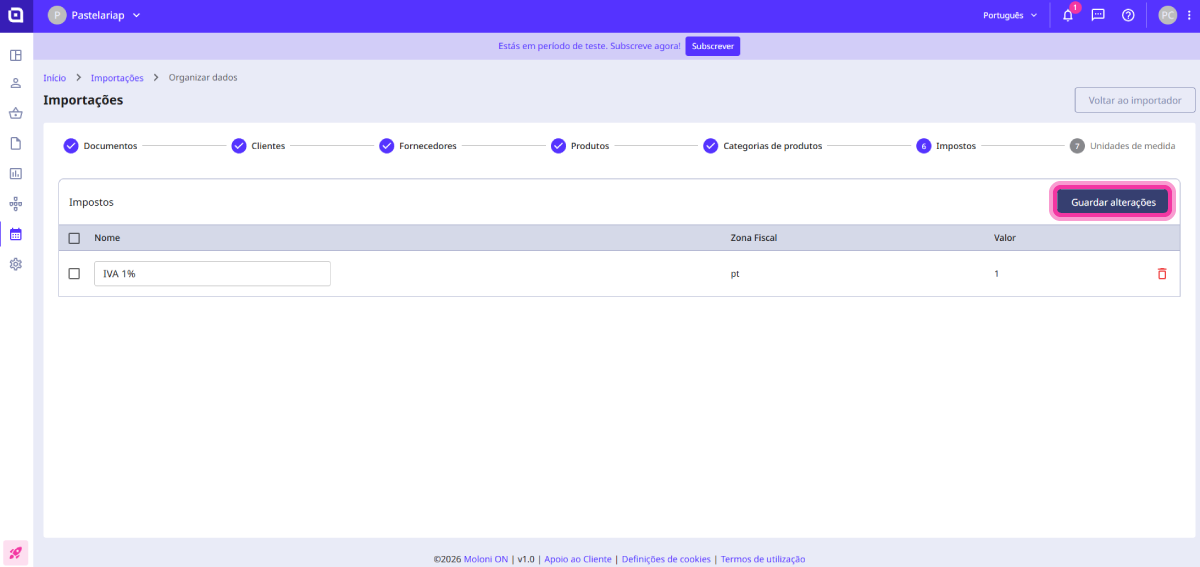Image resolution: width=1200 pixels, height=567 pixels.
Task: Click the Subscrever button in banner
Action: pos(712,47)
